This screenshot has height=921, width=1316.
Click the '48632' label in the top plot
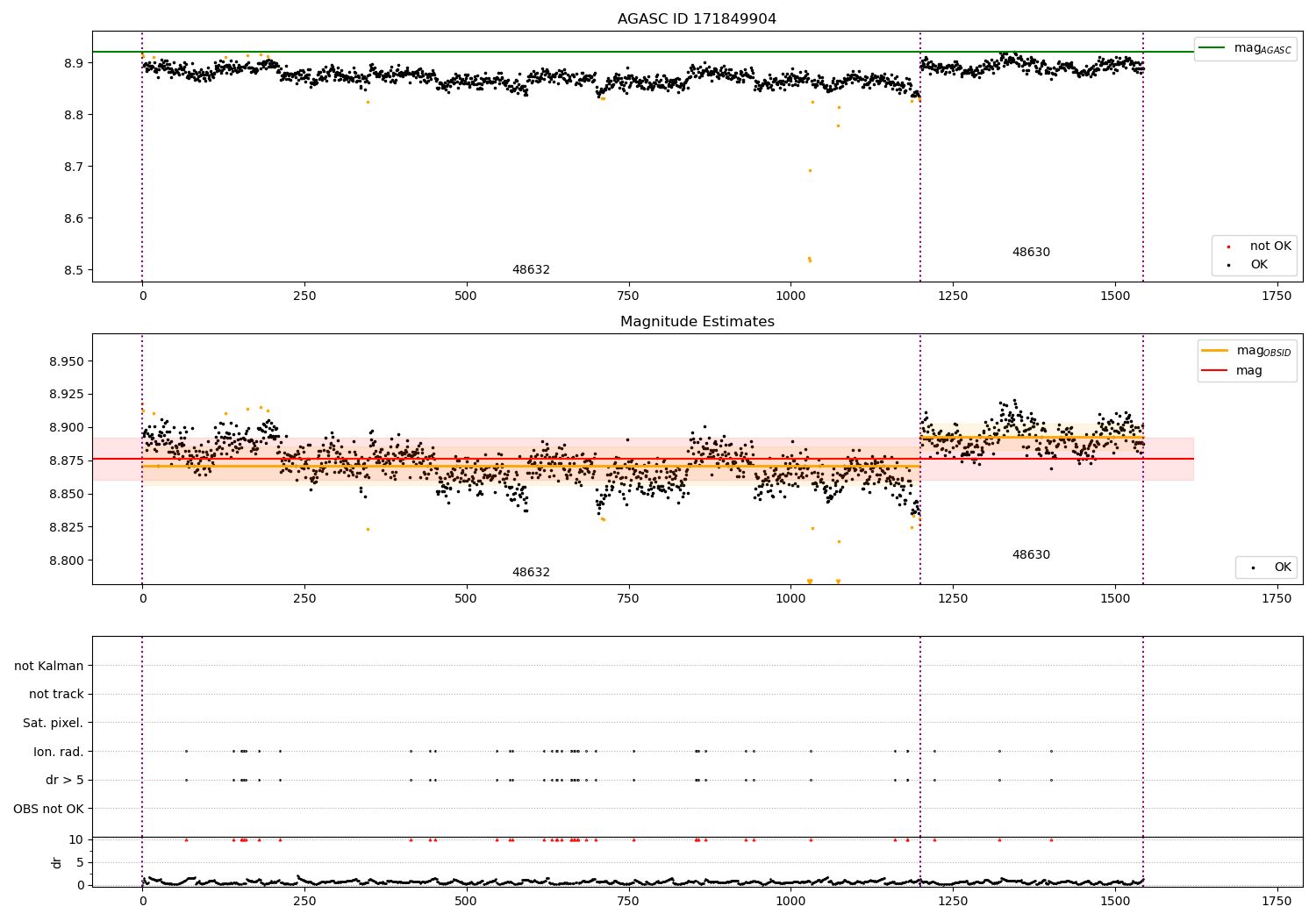tap(531, 270)
